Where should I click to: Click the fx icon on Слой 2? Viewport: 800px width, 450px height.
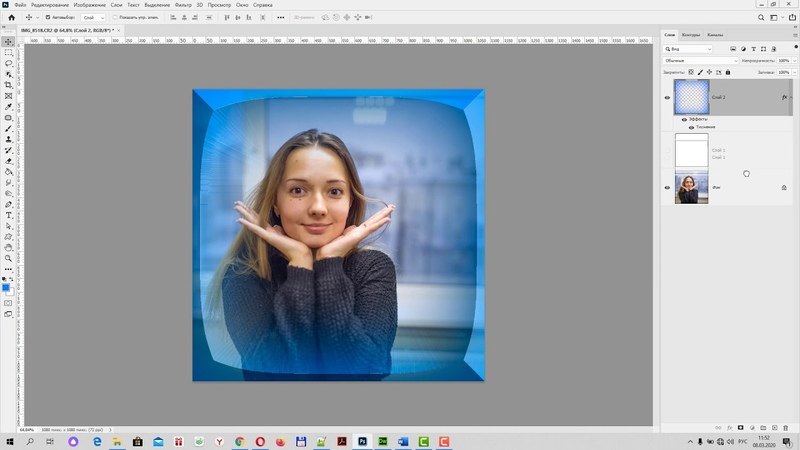pos(783,97)
